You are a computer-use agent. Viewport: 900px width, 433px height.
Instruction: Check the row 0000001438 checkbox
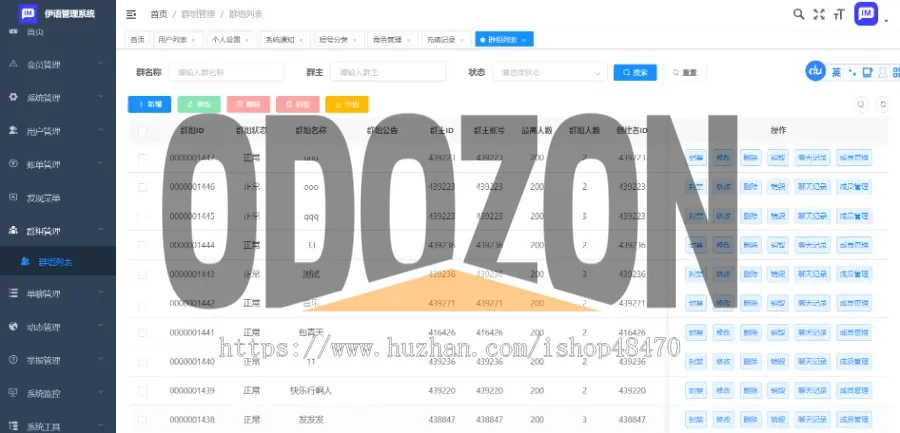coord(142,420)
